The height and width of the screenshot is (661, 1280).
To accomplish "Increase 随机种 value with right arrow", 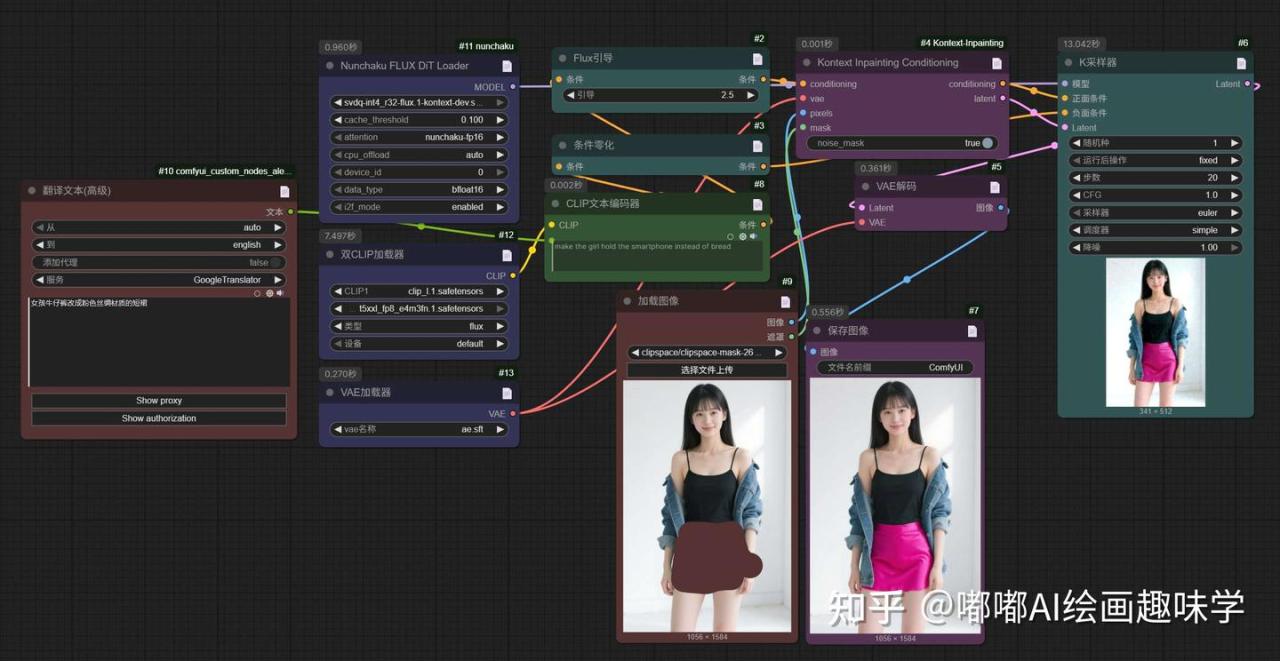I will [x=1235, y=143].
